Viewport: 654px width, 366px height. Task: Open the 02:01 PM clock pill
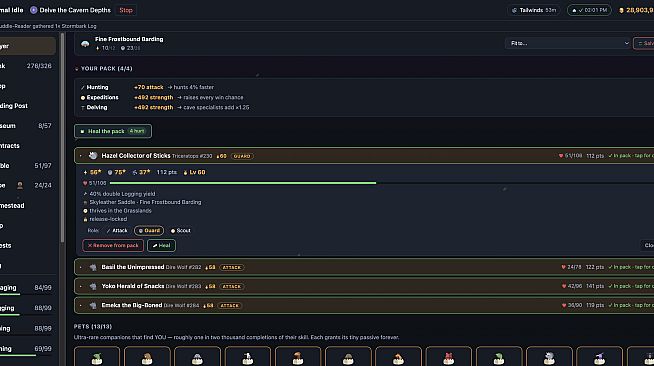coord(589,10)
